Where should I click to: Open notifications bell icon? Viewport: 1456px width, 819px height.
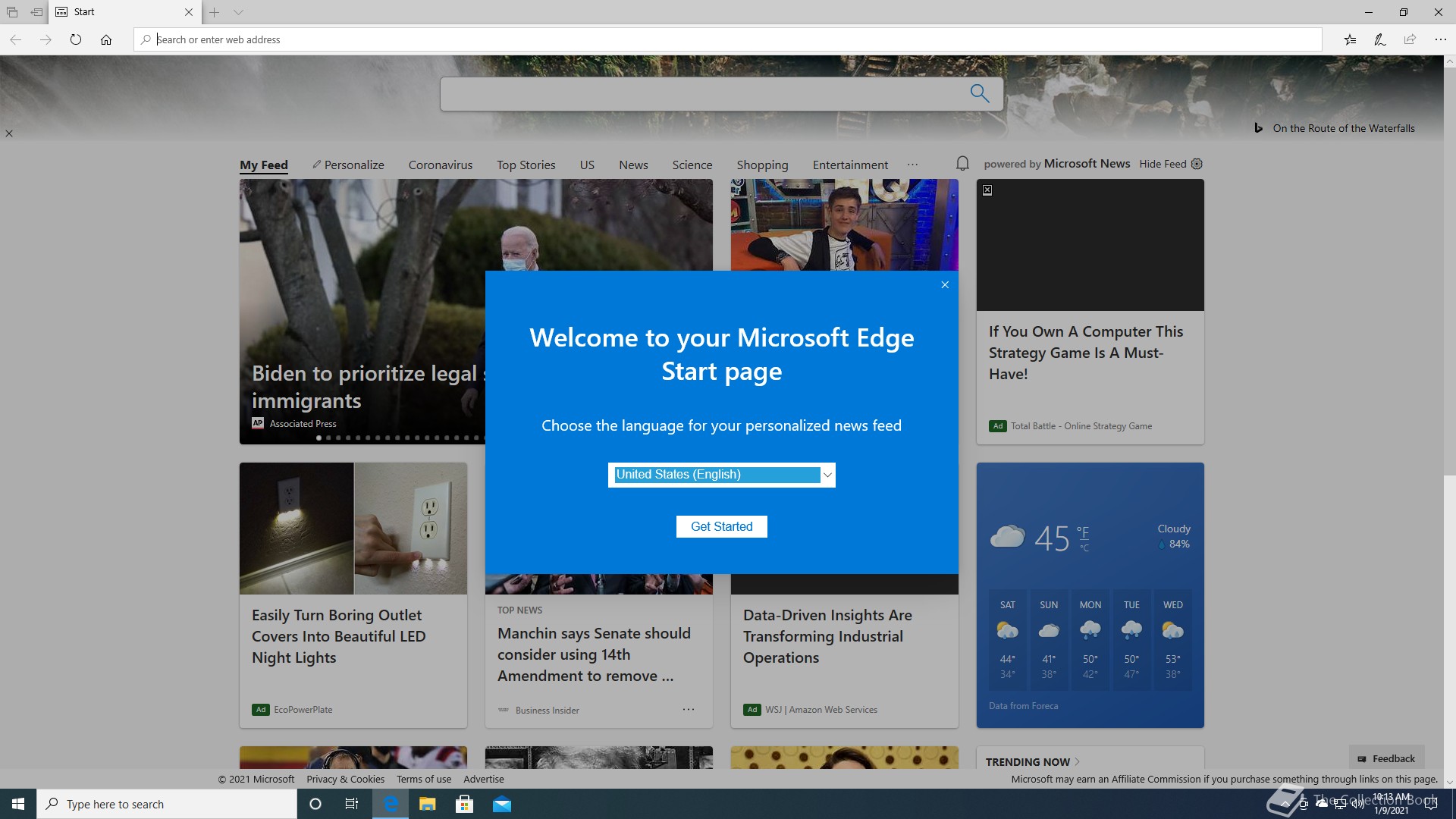click(x=962, y=163)
